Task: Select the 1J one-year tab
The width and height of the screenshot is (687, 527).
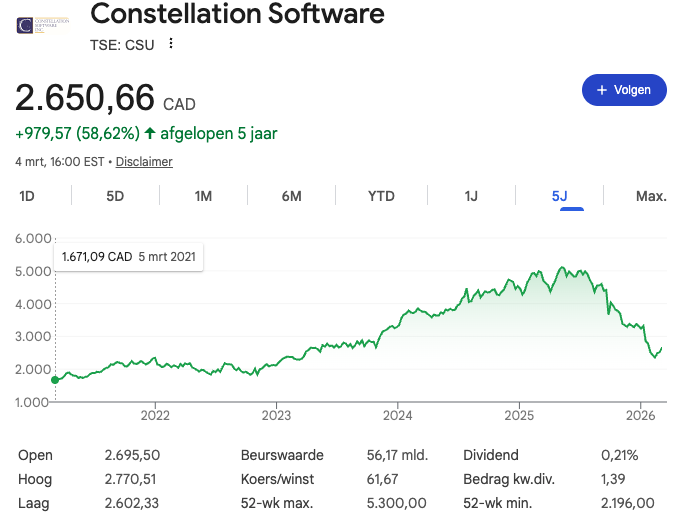Action: pyautogui.click(x=471, y=196)
